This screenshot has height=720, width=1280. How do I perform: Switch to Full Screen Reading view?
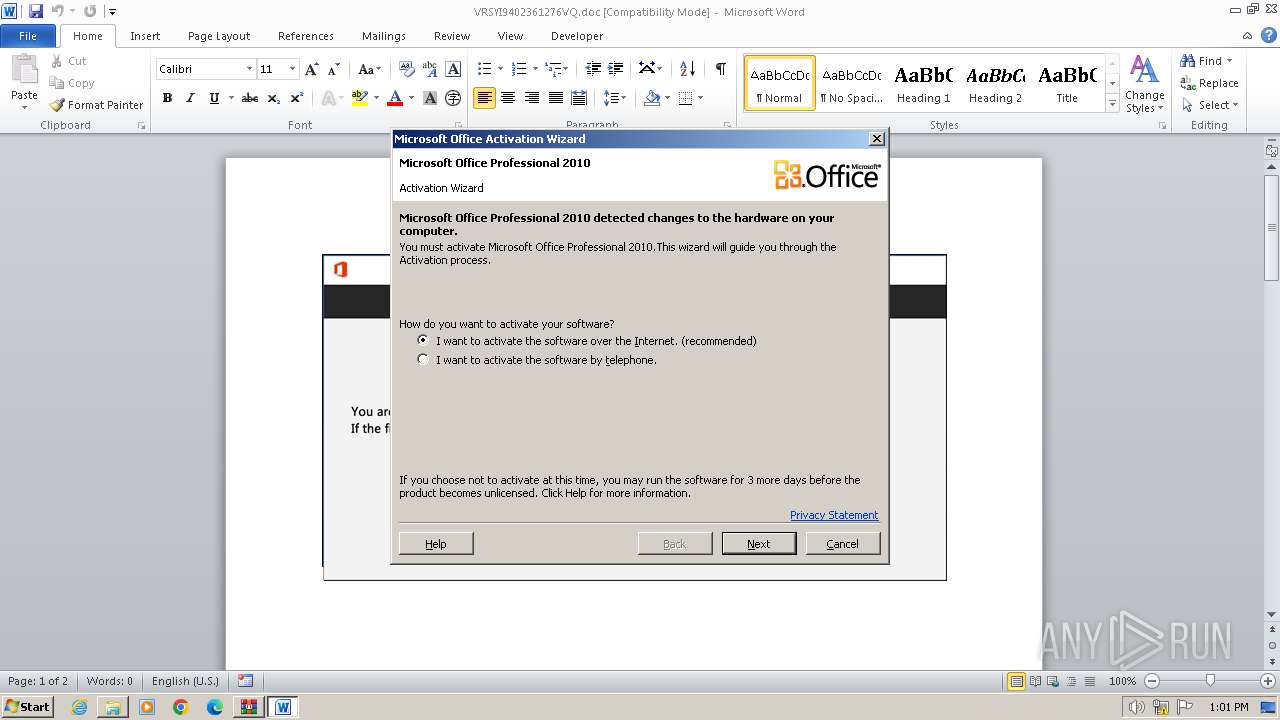coord(1035,681)
